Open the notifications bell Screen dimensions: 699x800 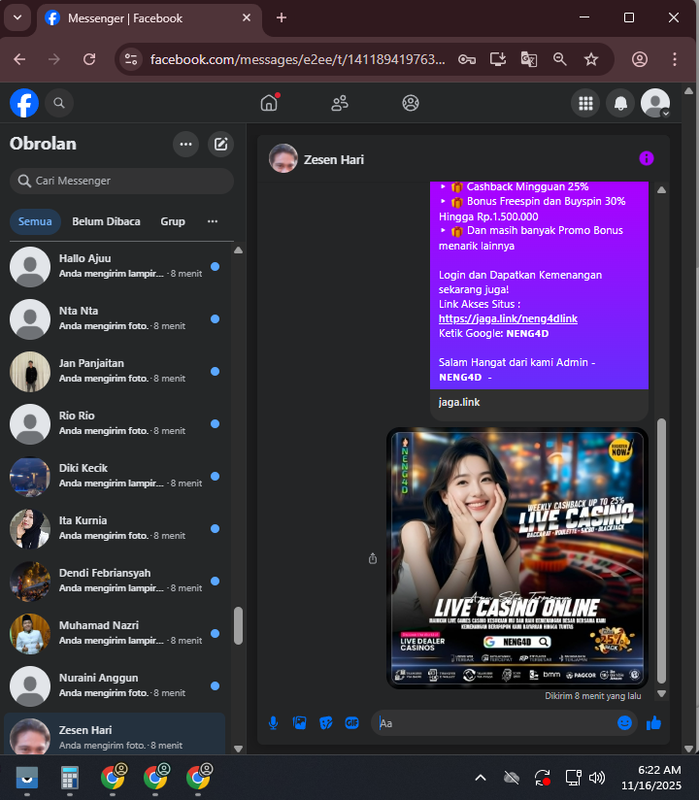point(620,103)
